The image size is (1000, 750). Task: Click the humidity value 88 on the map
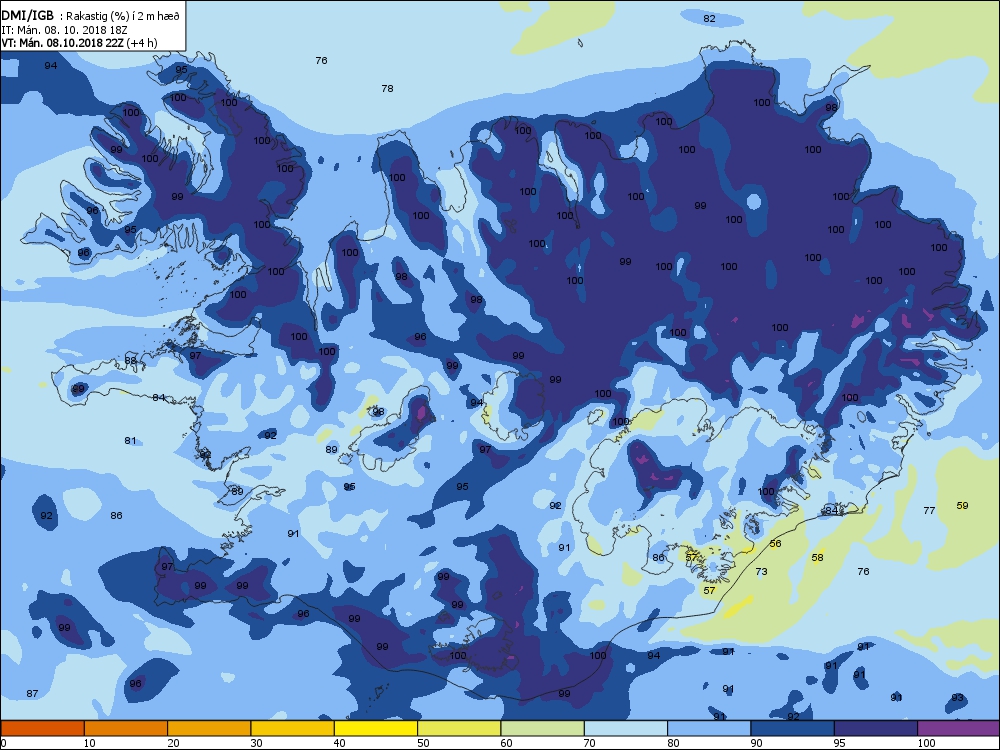click(130, 361)
